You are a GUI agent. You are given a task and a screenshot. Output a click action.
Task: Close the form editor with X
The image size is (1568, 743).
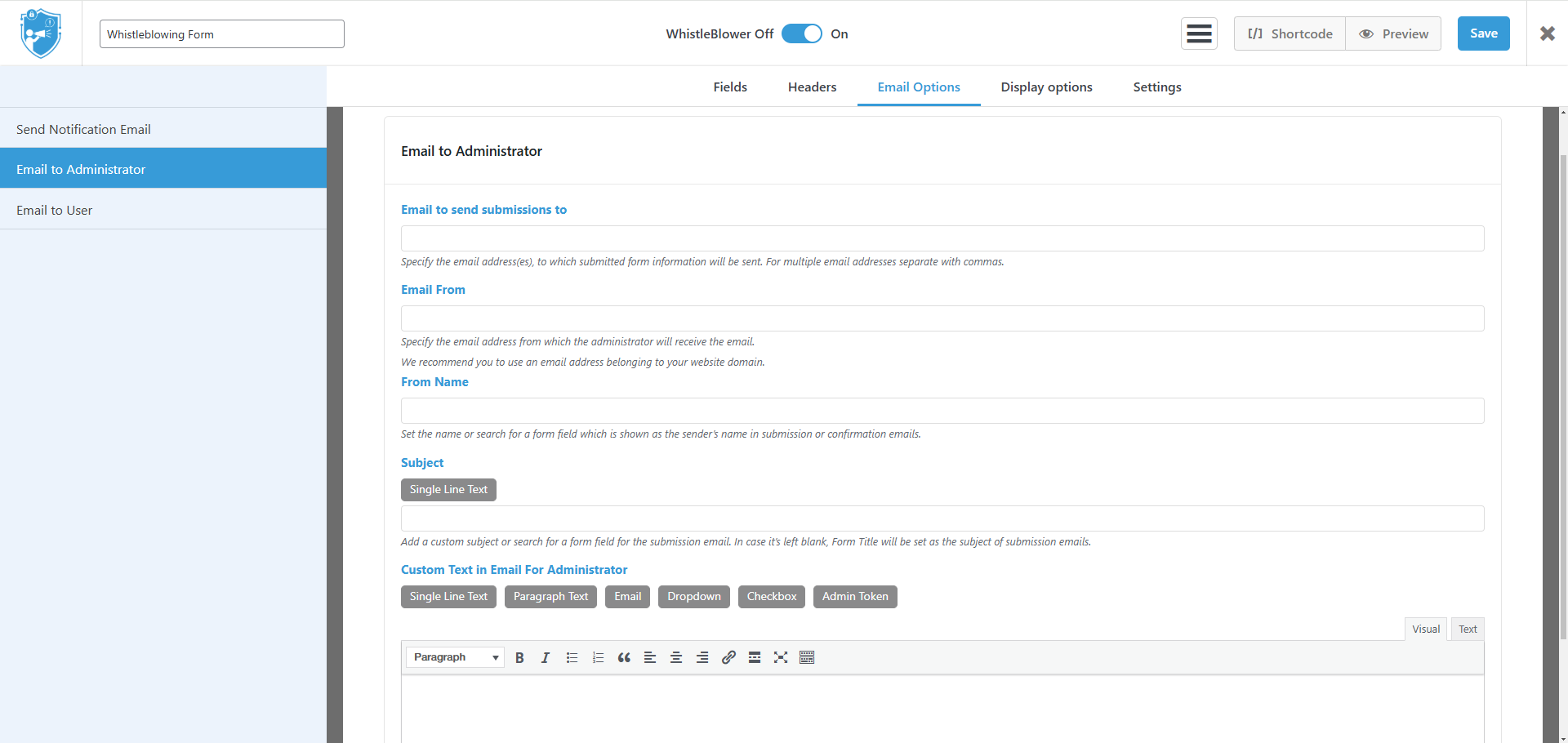click(x=1547, y=33)
